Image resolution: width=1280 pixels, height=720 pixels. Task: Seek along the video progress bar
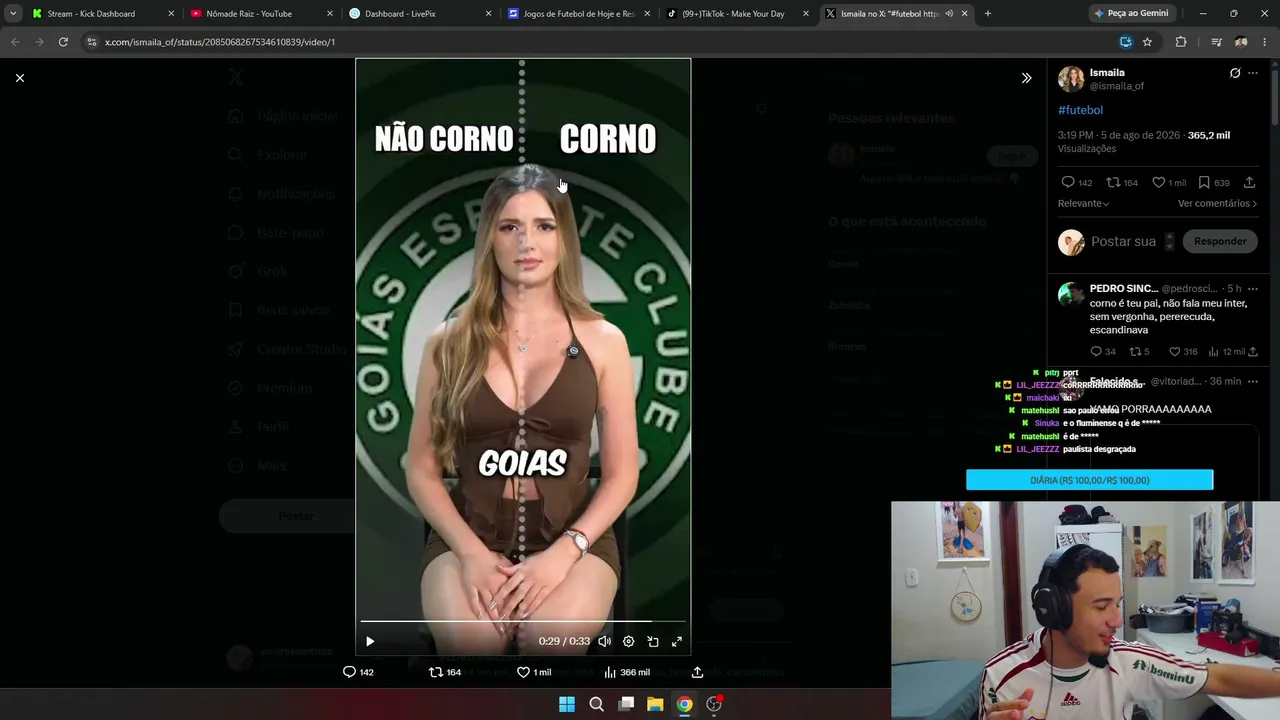tap(523, 621)
